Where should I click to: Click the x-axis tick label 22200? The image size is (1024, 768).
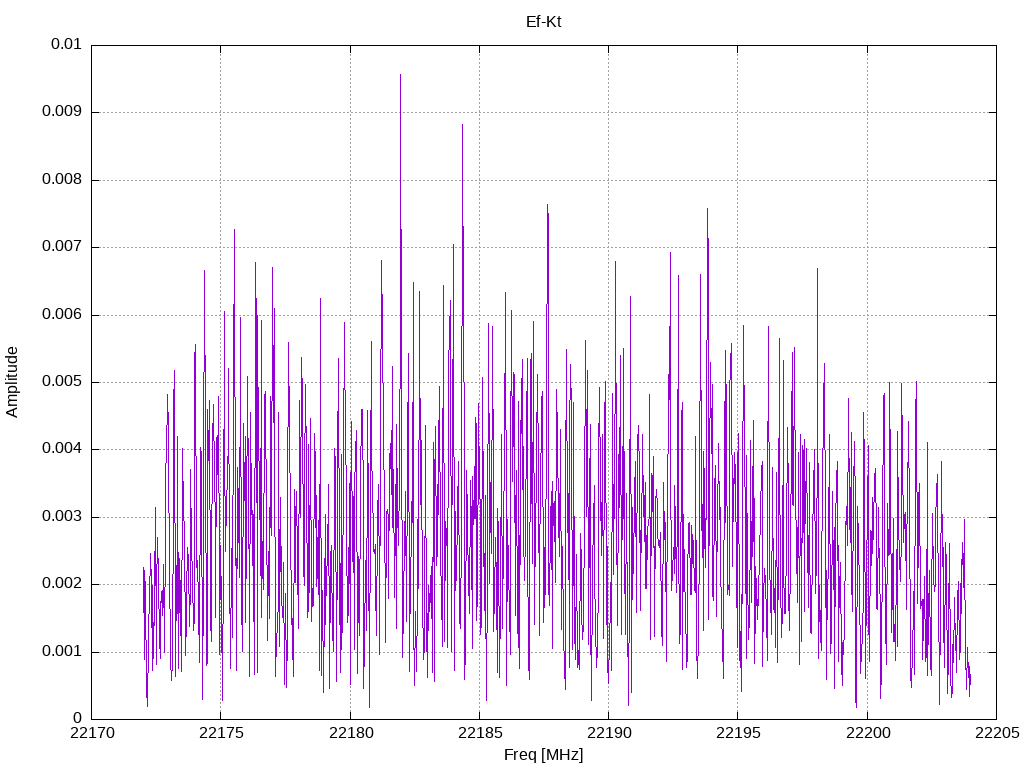click(x=867, y=733)
